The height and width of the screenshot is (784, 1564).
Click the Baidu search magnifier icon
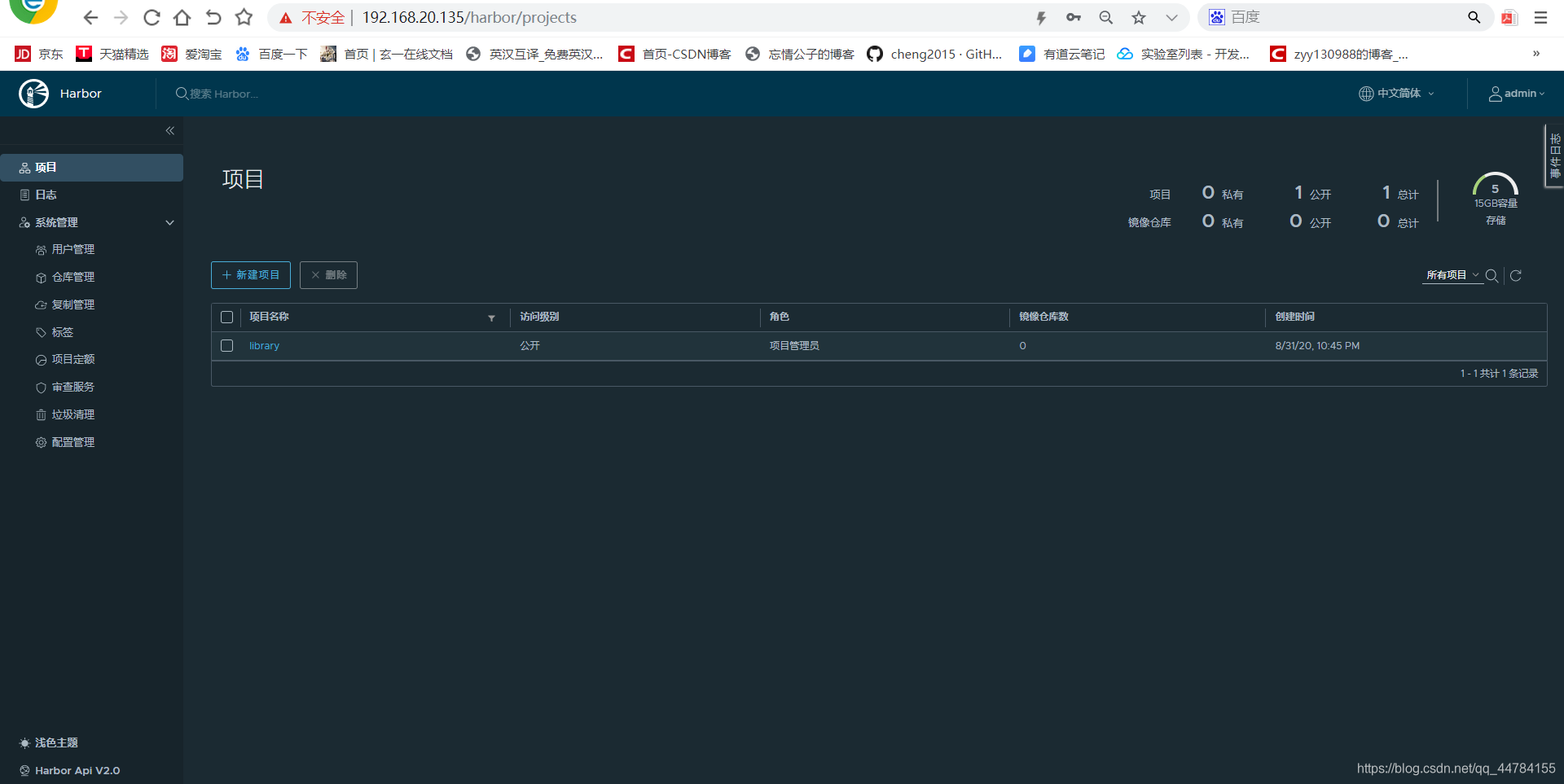1474,18
